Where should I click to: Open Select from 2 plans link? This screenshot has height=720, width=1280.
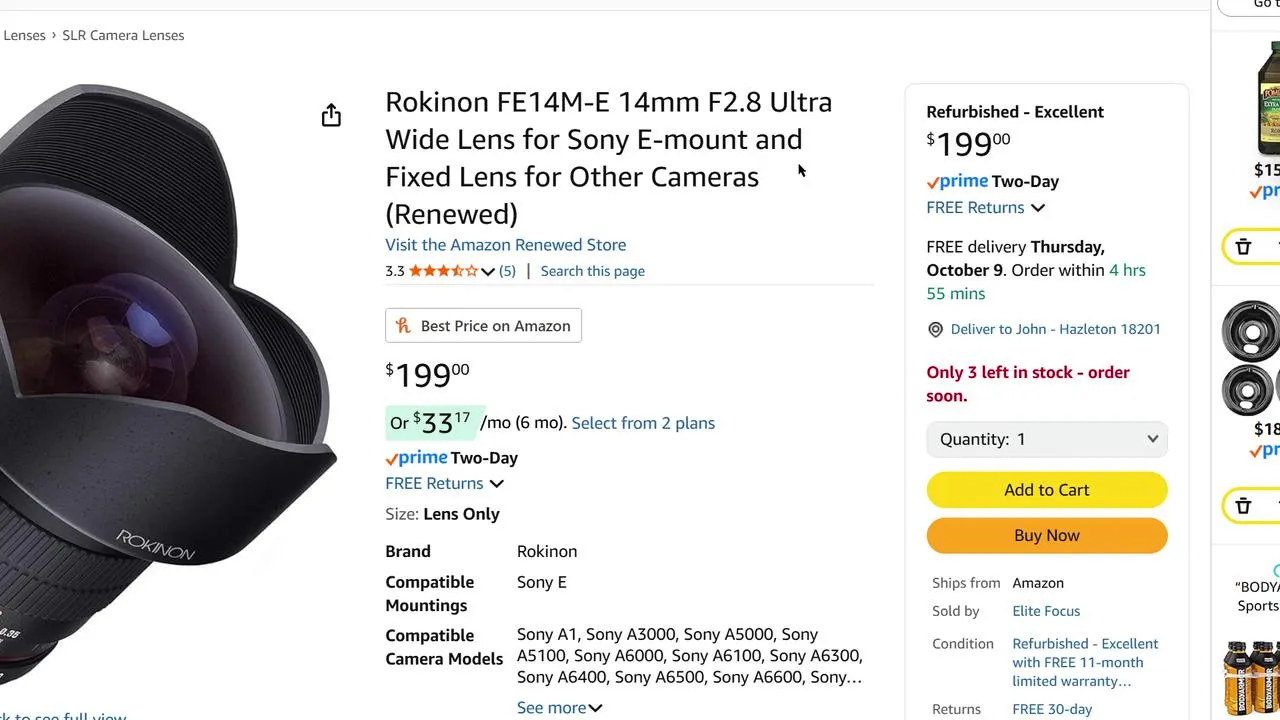643,423
